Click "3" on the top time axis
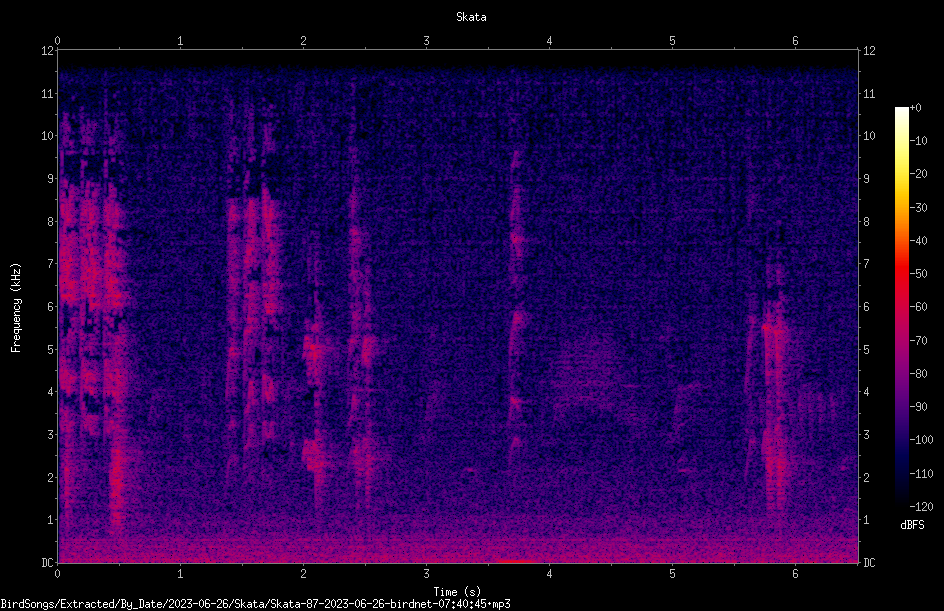This screenshot has width=944, height=611. click(x=426, y=41)
